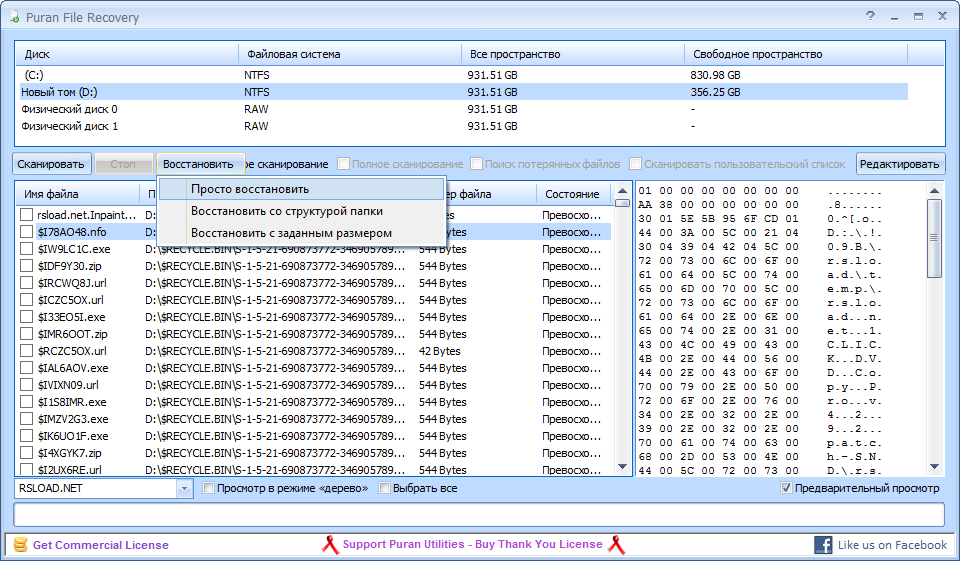Tick the $RCZC5OX.url checkbox
Viewport: 960px width, 561px height.
click(26, 351)
